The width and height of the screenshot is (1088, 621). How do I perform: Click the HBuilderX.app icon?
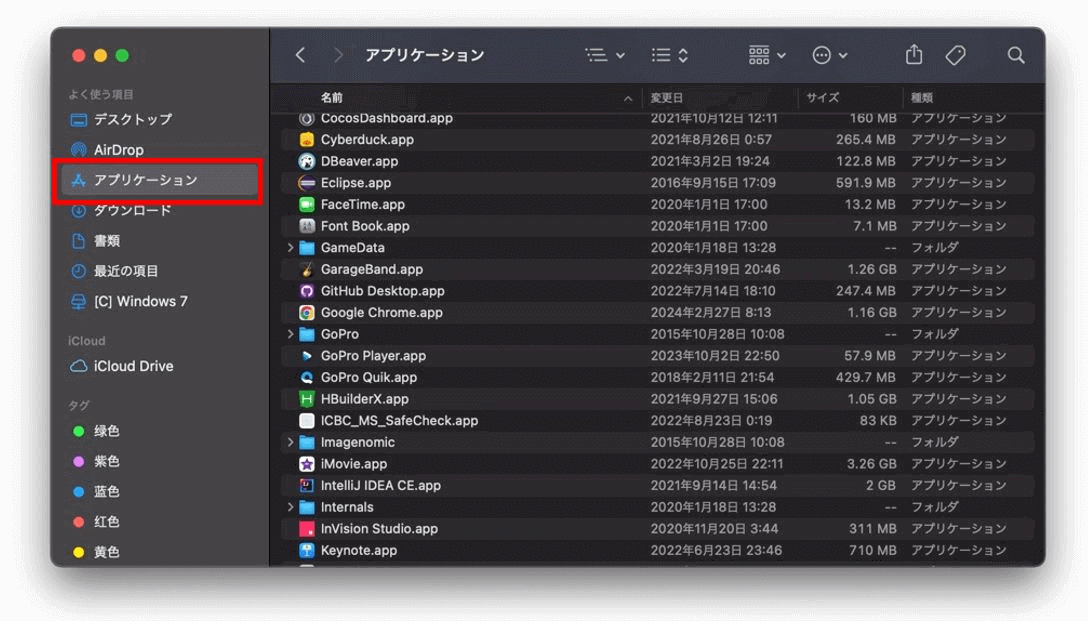pyautogui.click(x=307, y=399)
